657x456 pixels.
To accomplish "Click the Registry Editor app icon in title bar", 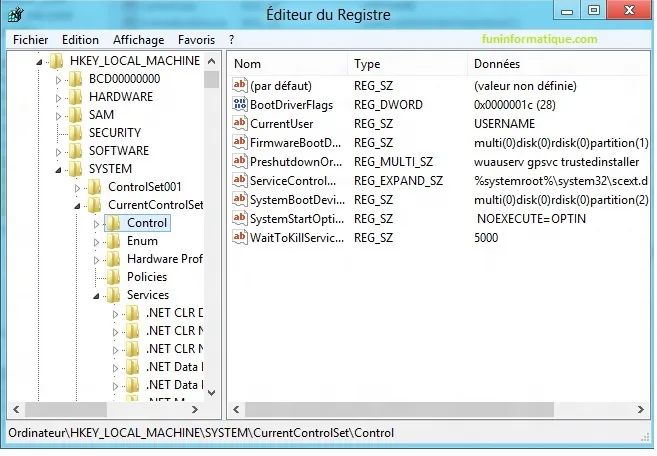I will pyautogui.click(x=16, y=15).
